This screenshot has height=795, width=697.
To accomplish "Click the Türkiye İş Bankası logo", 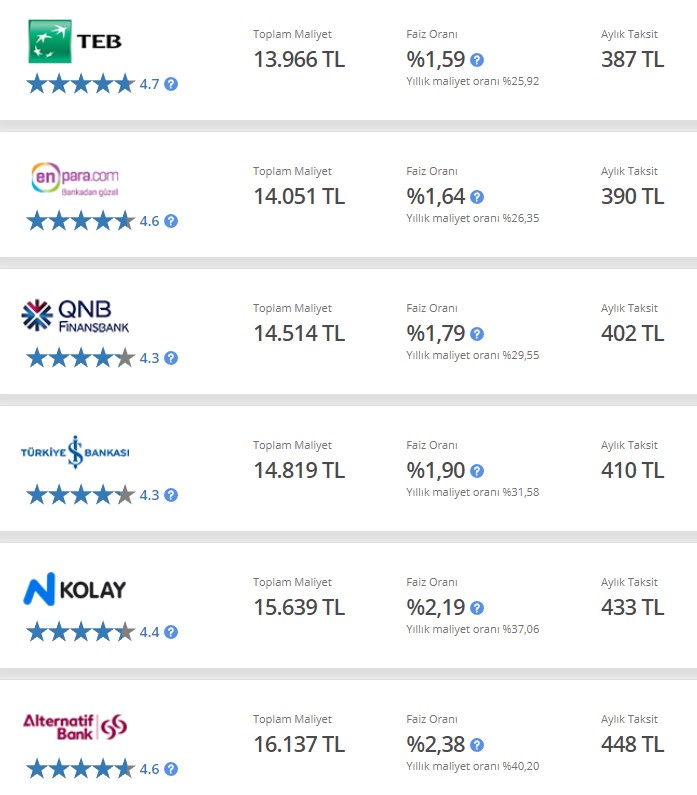I will (x=75, y=452).
